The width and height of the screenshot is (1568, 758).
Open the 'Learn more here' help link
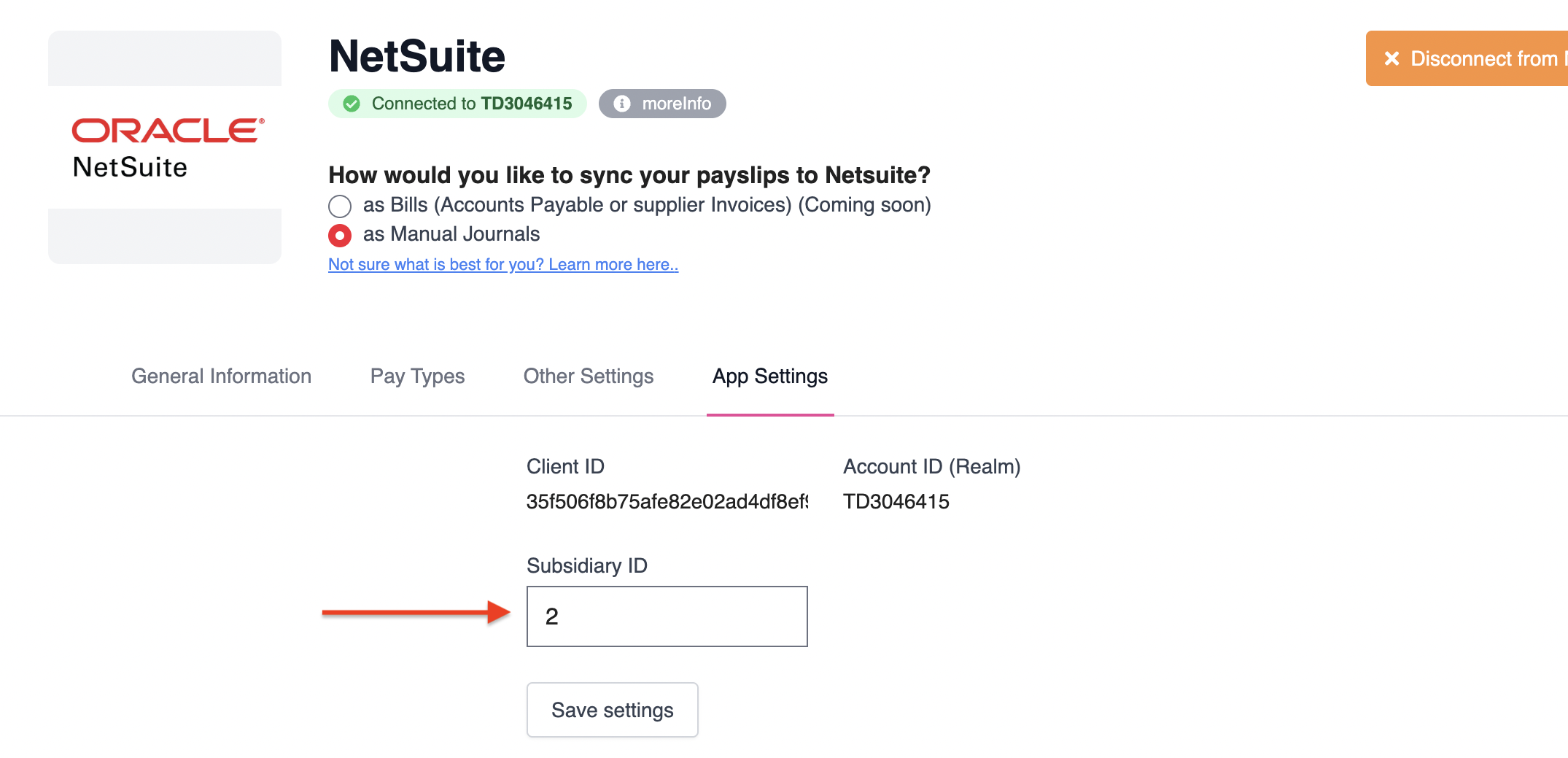(x=503, y=264)
